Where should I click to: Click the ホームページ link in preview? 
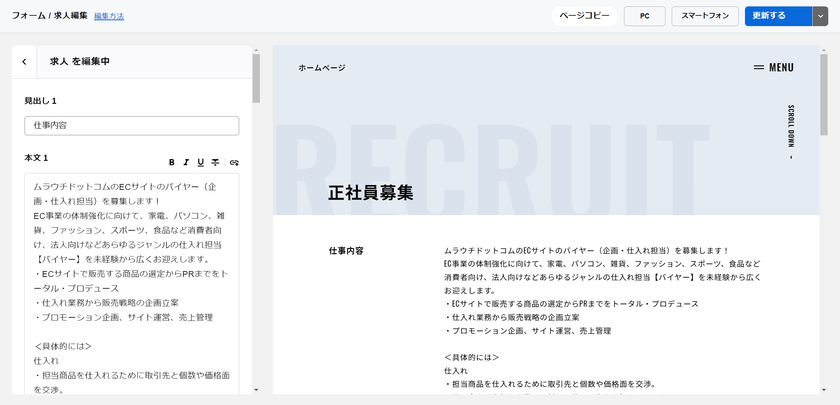(321, 68)
